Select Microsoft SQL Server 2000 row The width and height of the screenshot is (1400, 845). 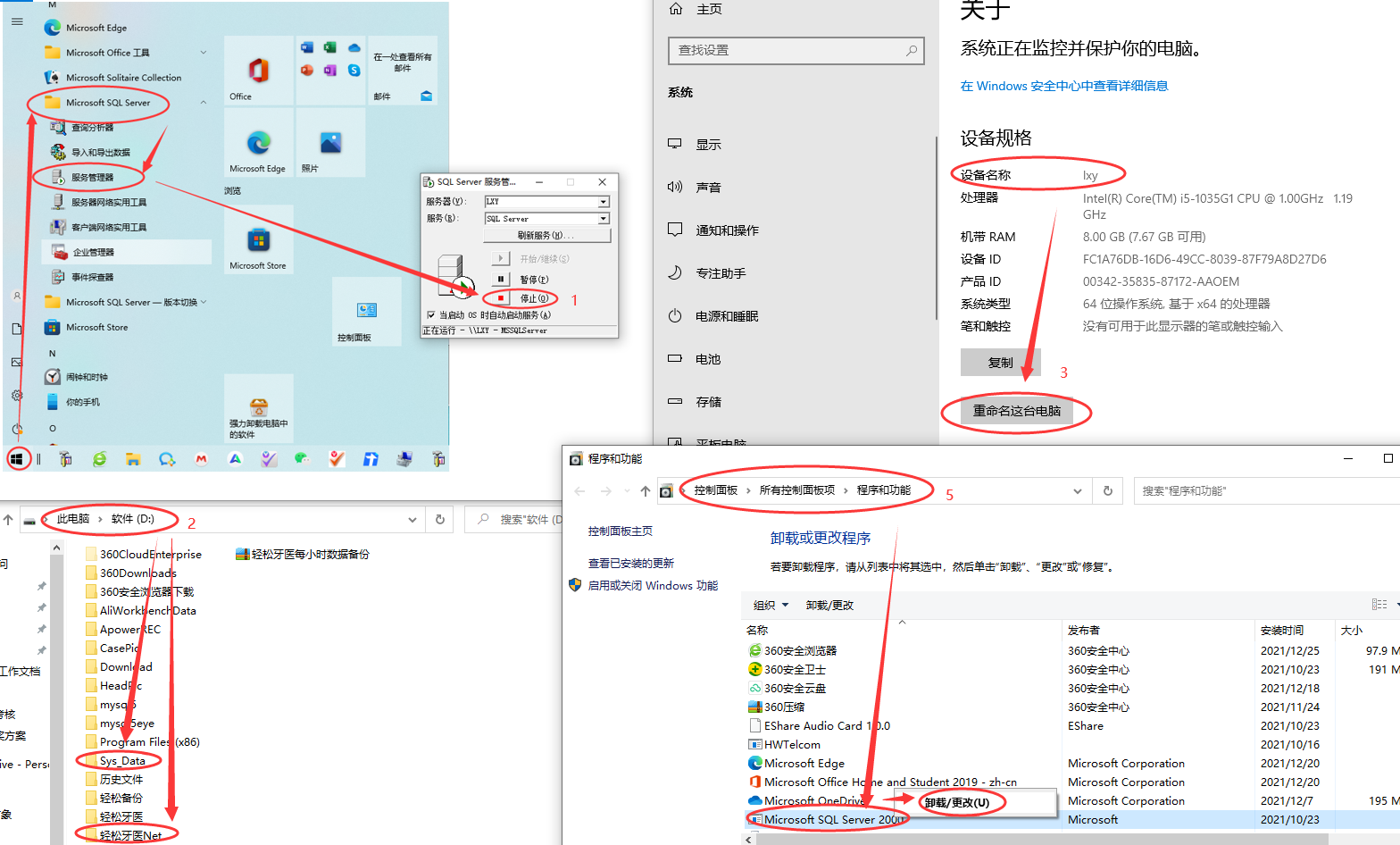[1071, 820]
